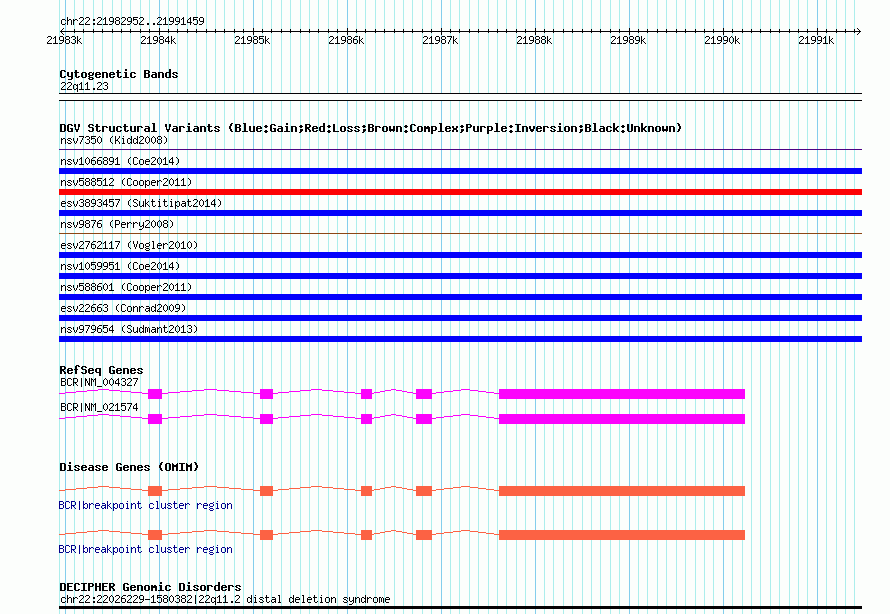Click the blue bar below nsv979654

coord(460,339)
